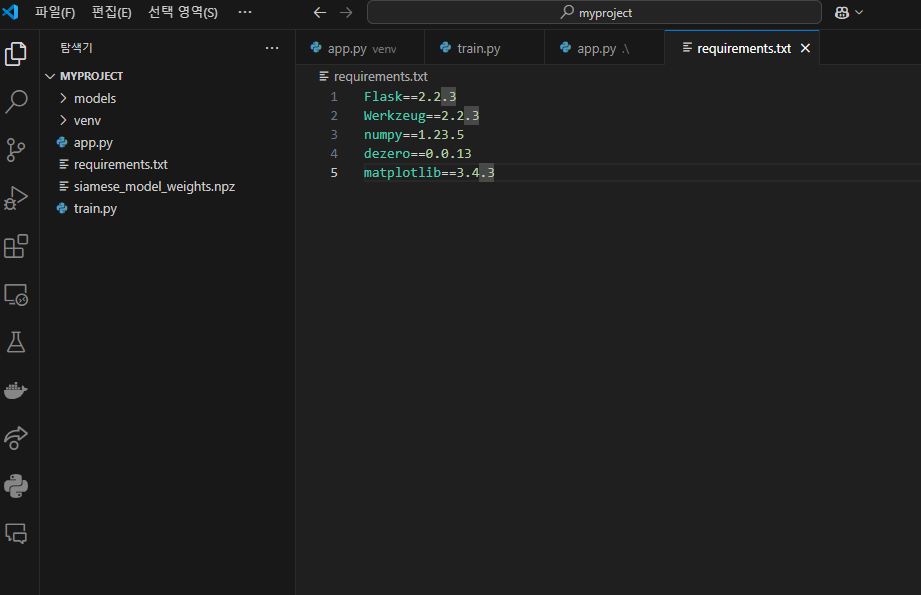This screenshot has width=921, height=595.
Task: Open the Python extension panel
Action: click(x=16, y=486)
